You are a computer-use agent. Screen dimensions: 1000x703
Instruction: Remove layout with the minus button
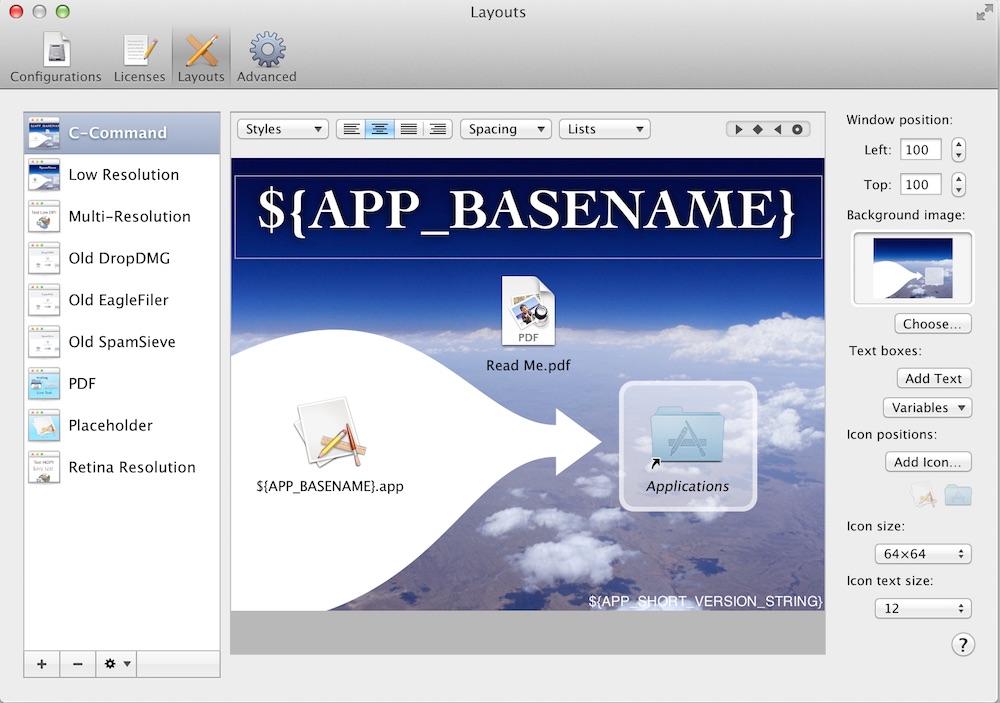click(x=78, y=664)
